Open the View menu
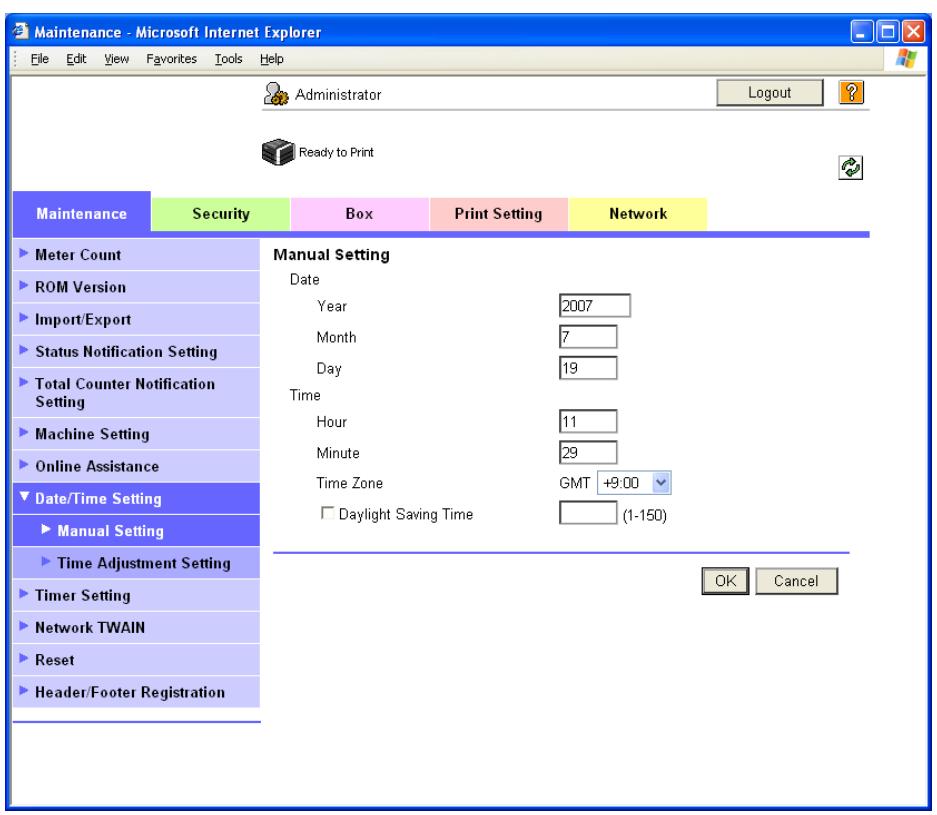The width and height of the screenshot is (937, 815). (x=116, y=59)
